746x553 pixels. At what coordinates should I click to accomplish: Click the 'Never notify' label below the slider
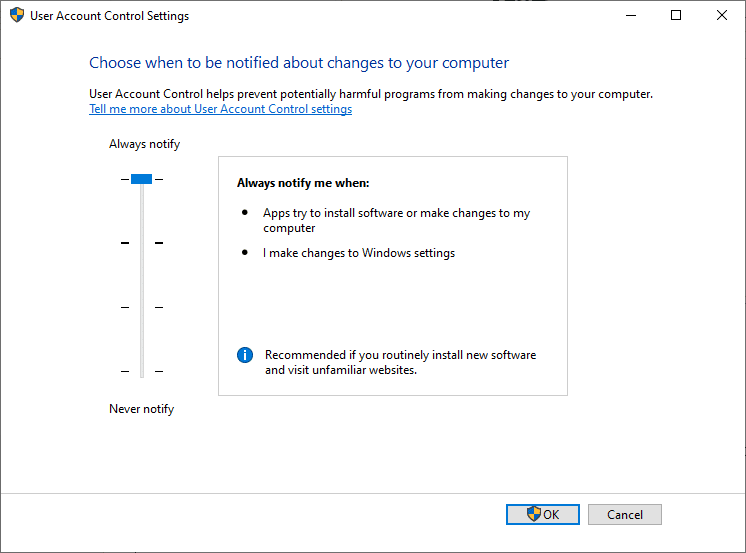141,409
